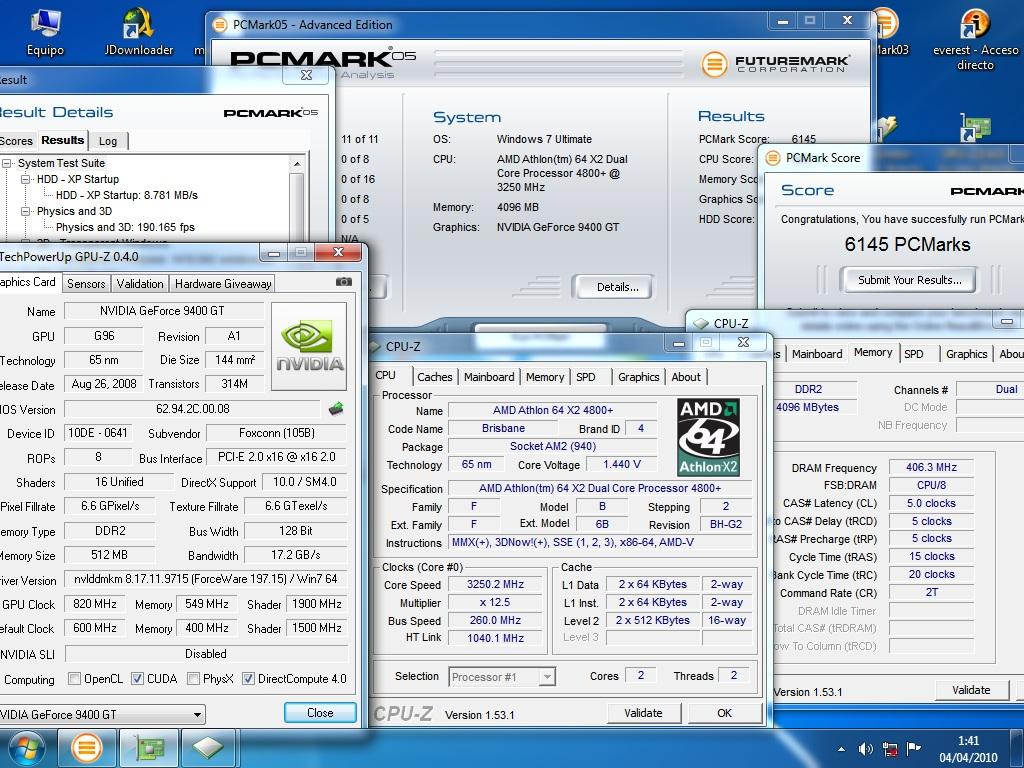Click the GPU Clock 820 MHz field

tap(95, 604)
